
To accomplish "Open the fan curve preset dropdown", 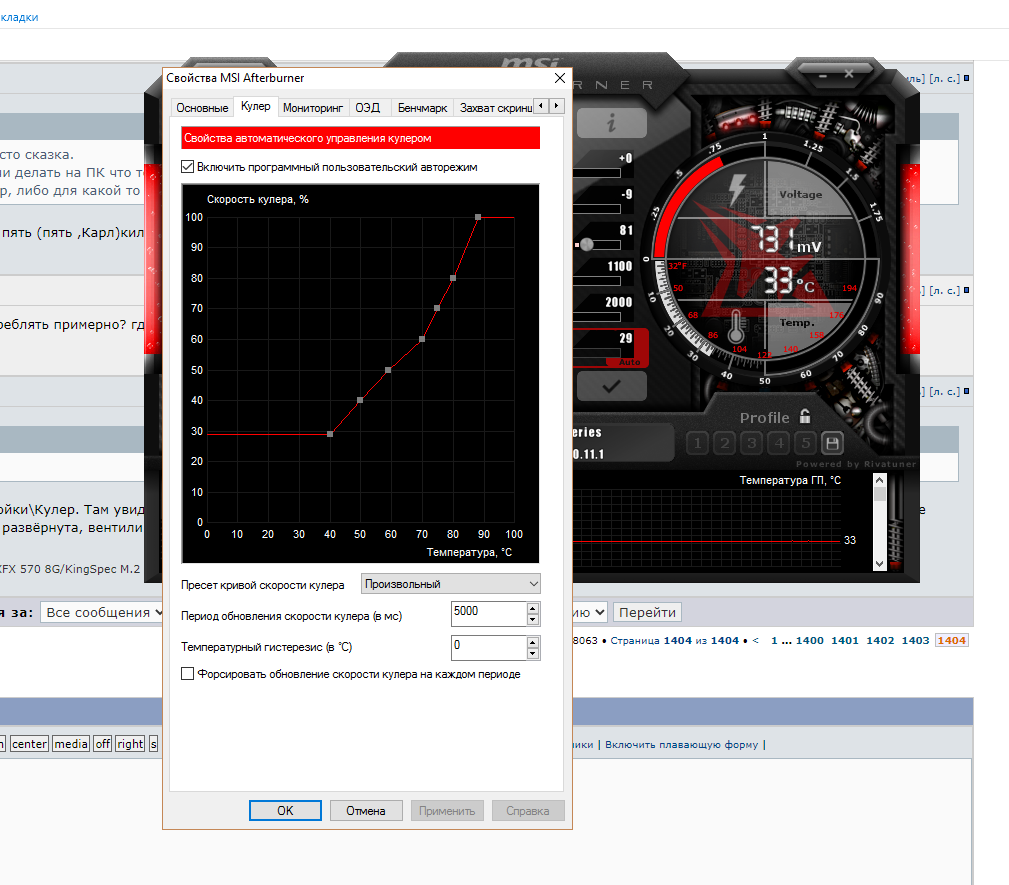I will (x=450, y=584).
